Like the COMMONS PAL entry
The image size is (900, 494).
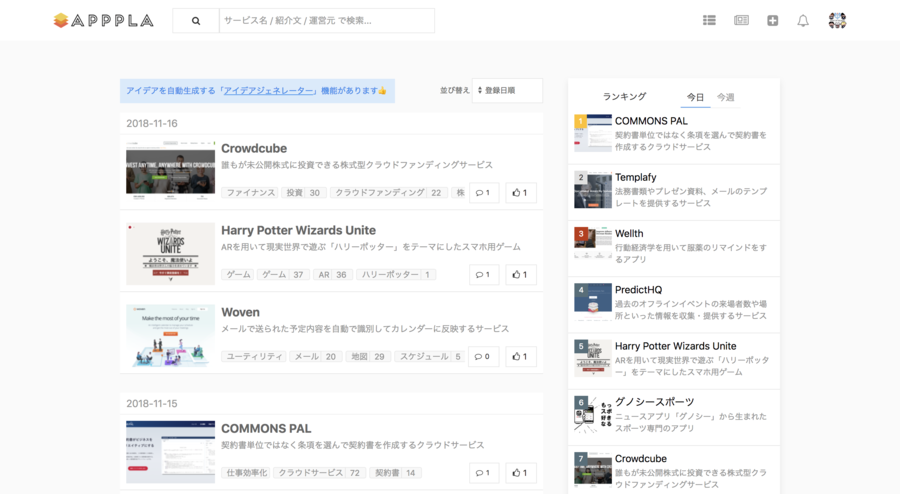521,473
